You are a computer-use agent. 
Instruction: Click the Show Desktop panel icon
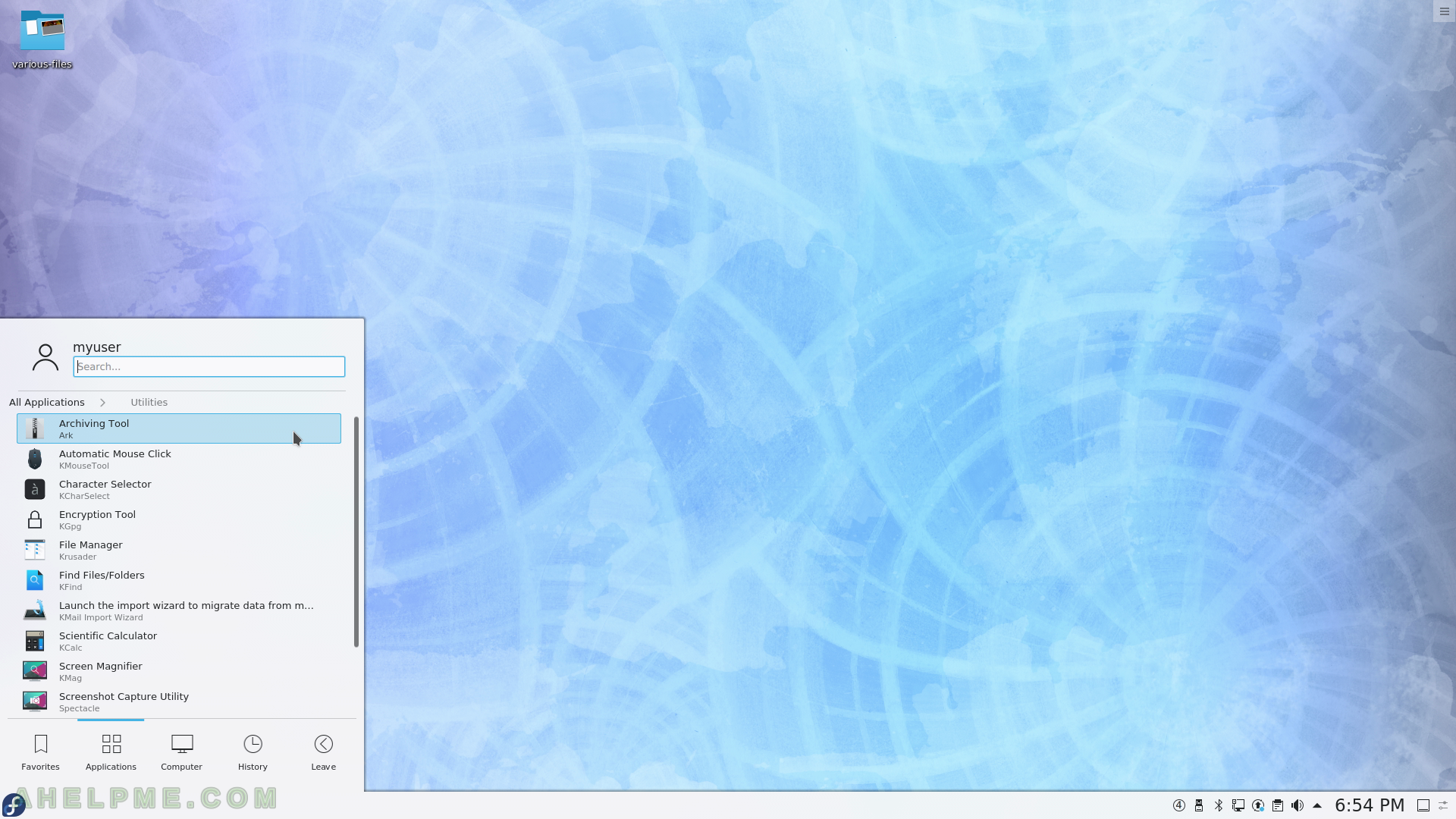pyautogui.click(x=1423, y=805)
